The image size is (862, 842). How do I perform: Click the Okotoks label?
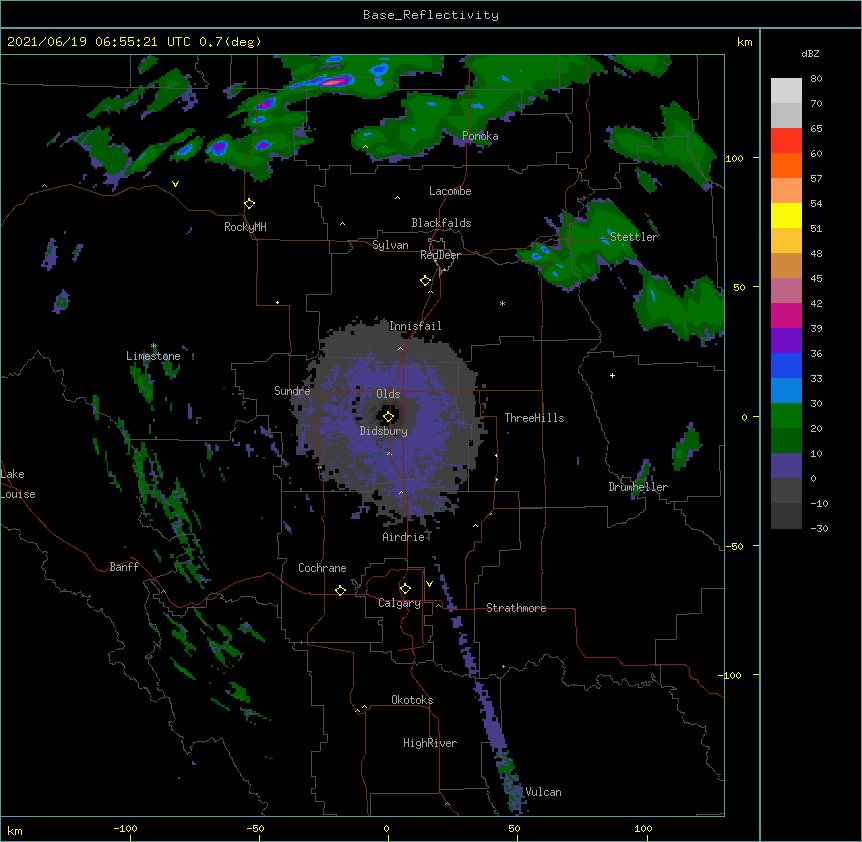pos(412,700)
